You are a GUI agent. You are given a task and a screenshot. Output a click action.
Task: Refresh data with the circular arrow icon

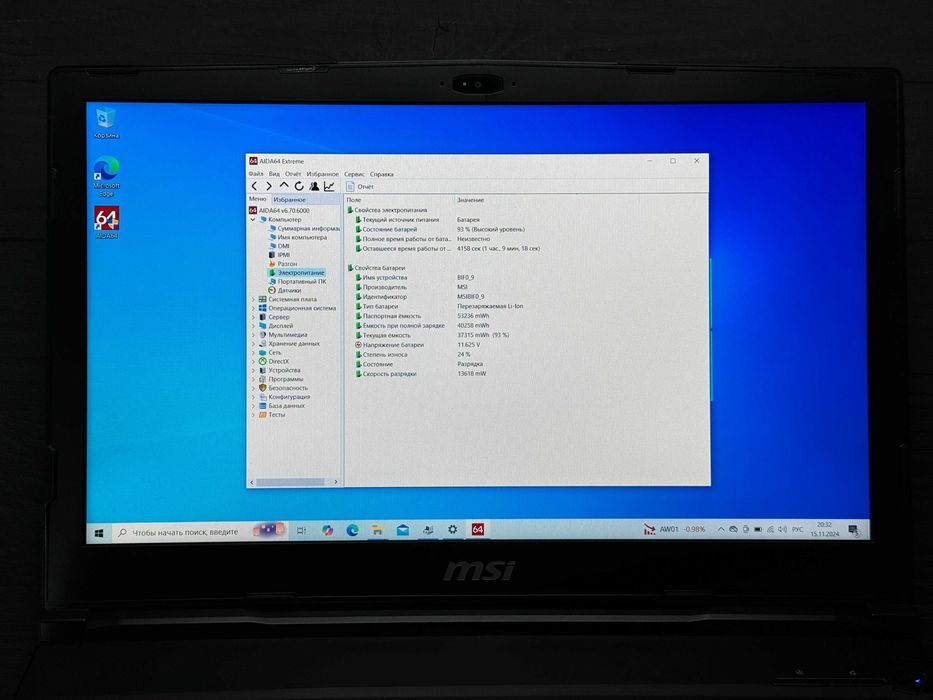point(299,186)
